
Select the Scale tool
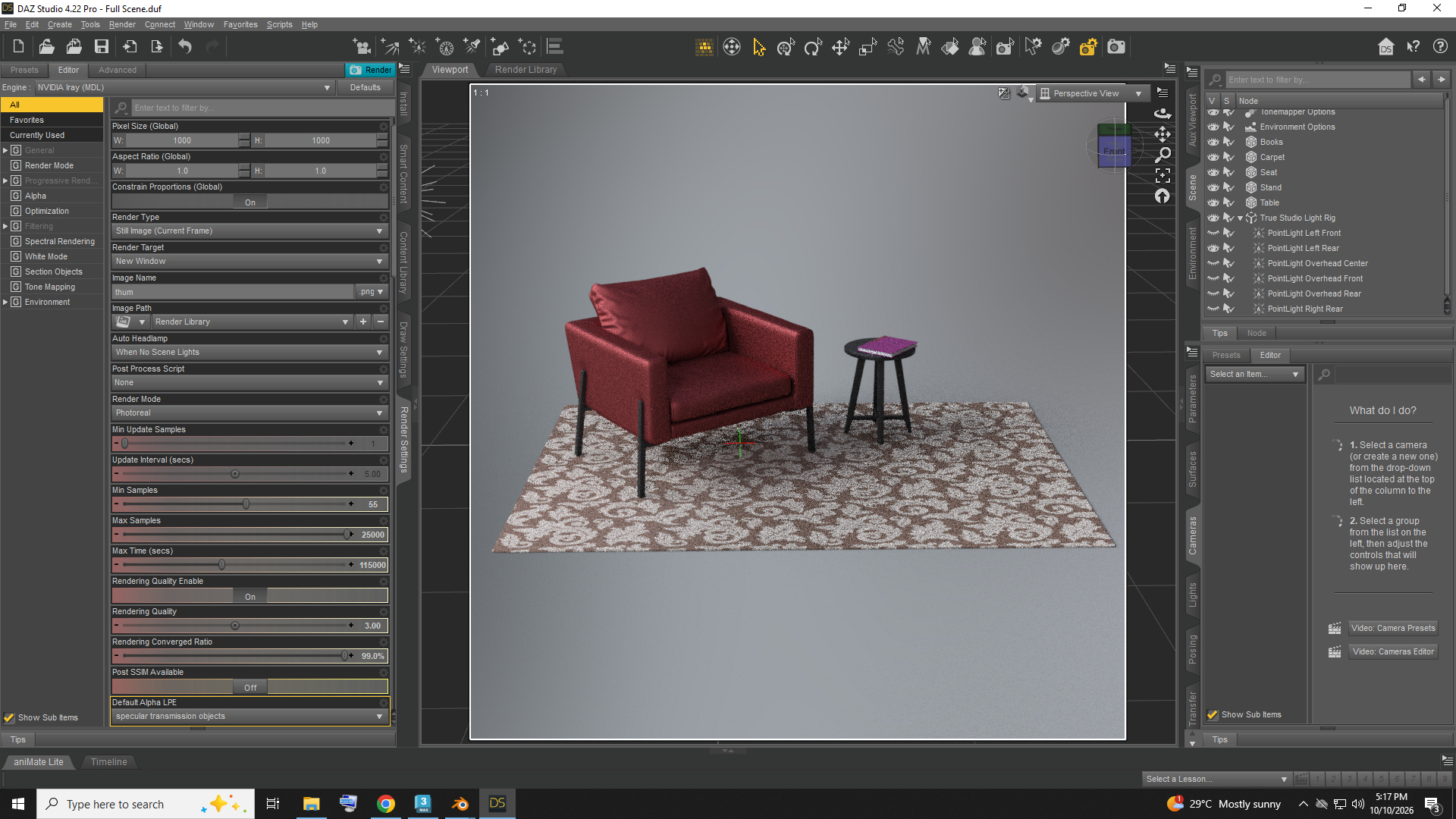pos(868,47)
